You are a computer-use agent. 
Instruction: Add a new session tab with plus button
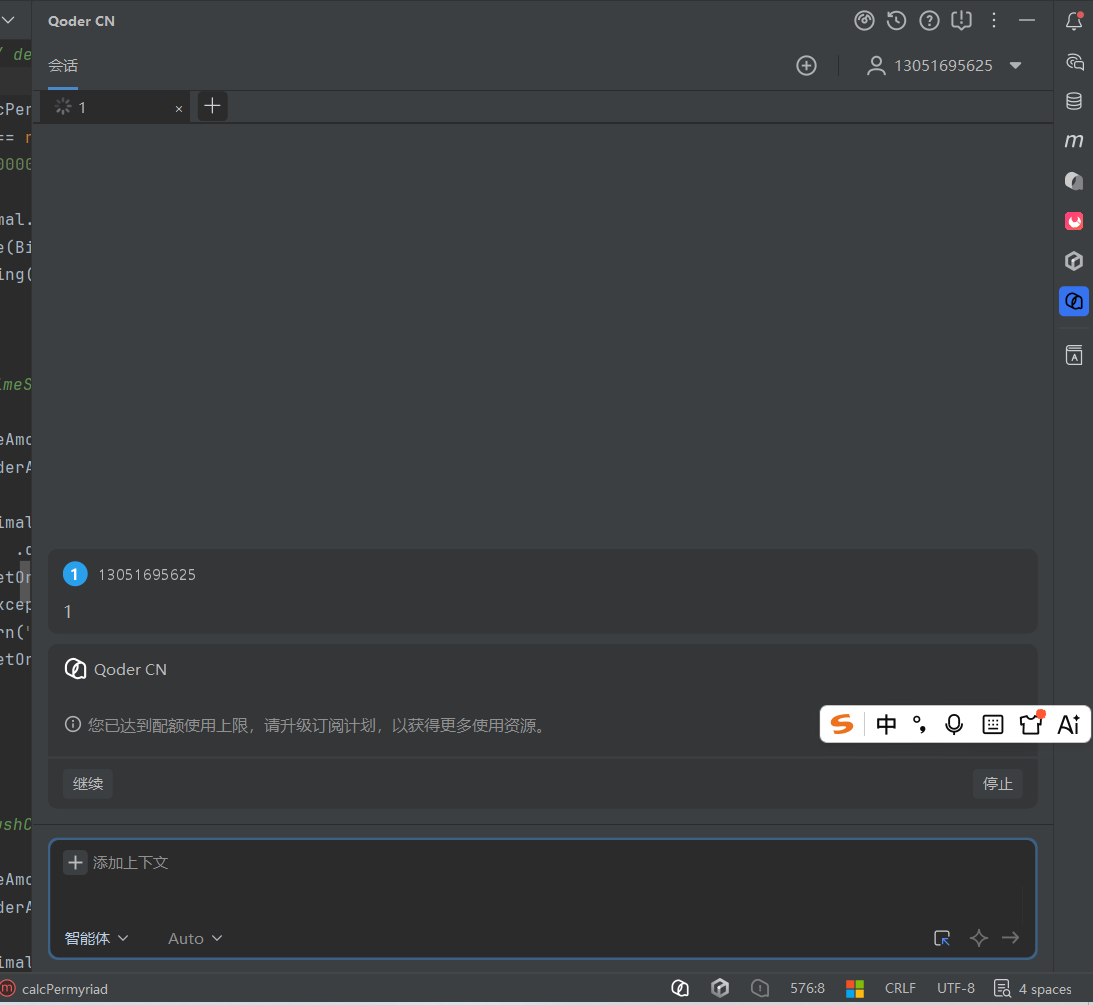213,106
